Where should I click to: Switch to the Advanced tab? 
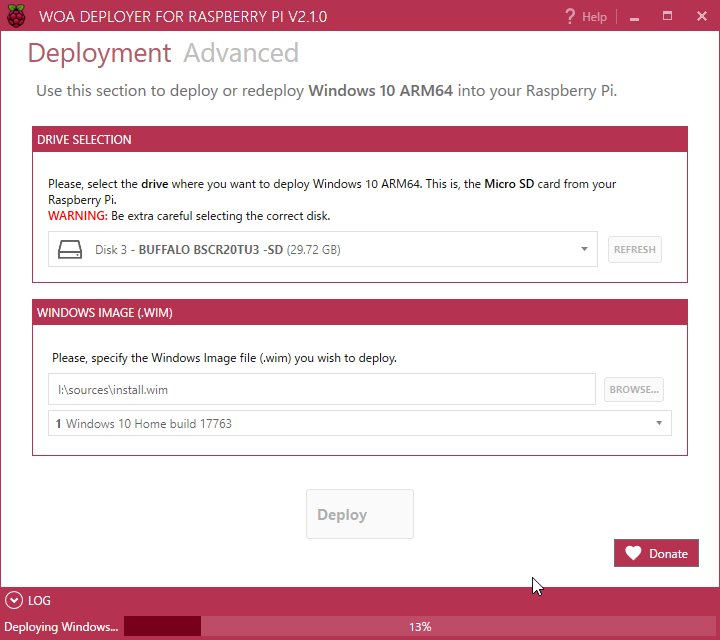point(241,53)
